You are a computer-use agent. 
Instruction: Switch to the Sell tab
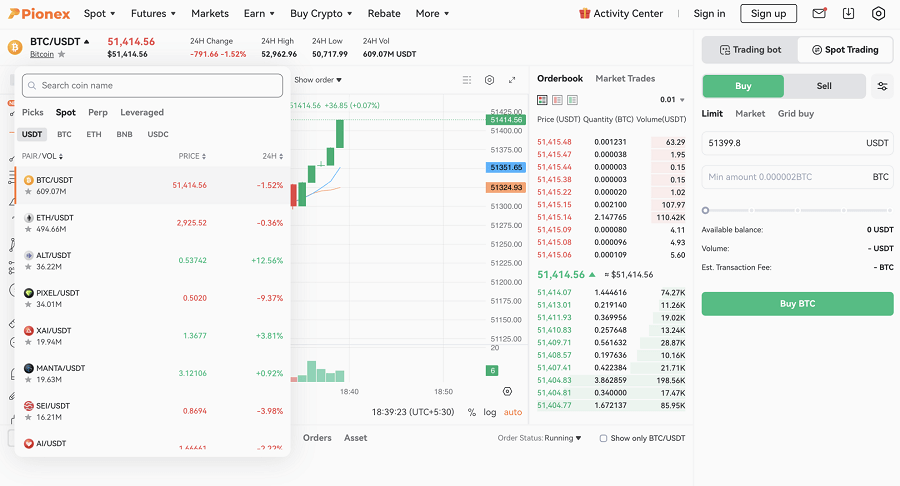tap(824, 86)
